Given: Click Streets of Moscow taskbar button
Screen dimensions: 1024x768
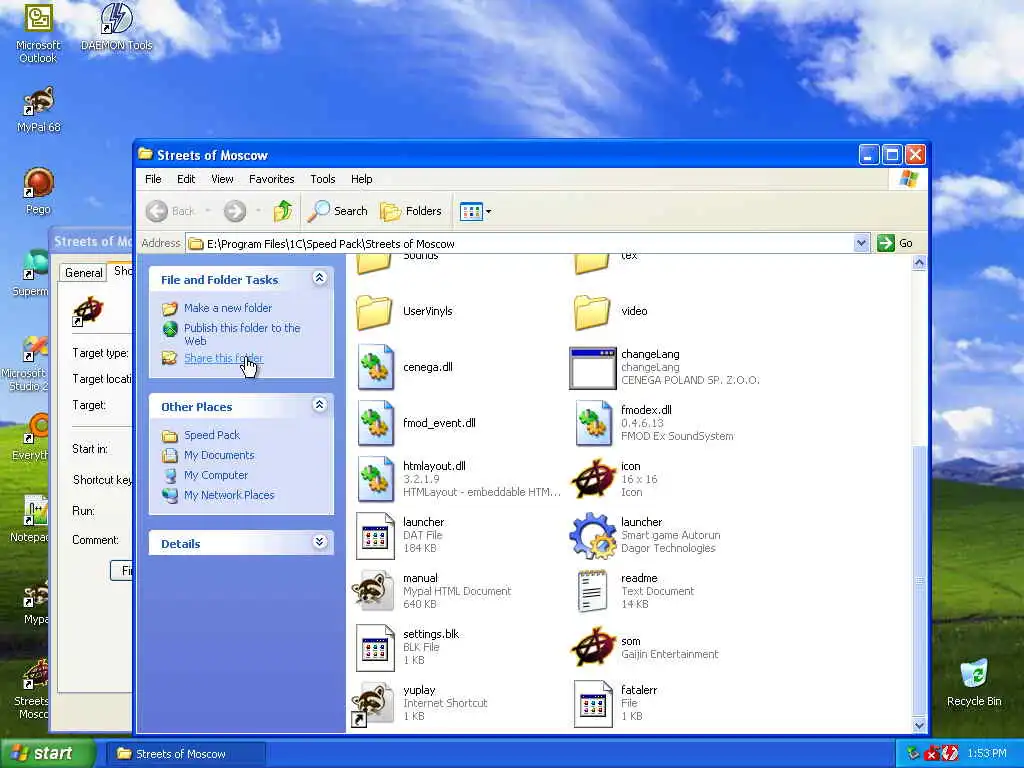Looking at the screenshot, I should coord(186,754).
